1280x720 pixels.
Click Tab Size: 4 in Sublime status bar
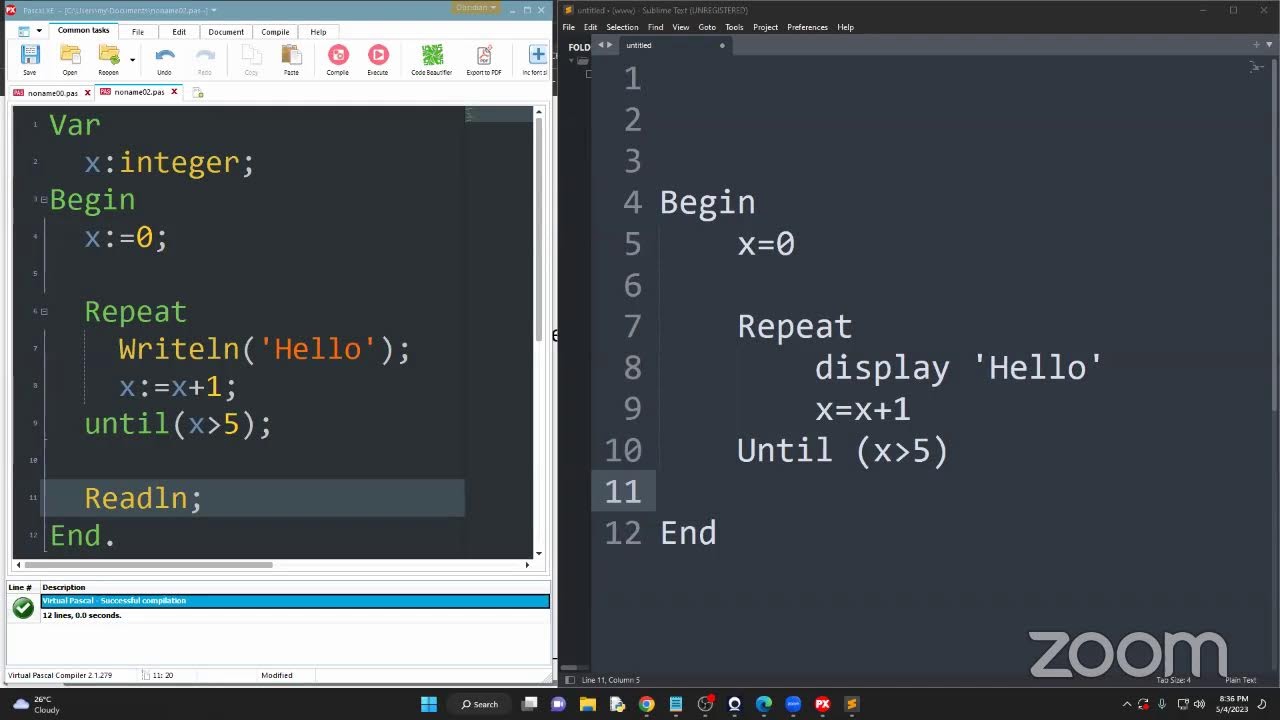(1174, 680)
